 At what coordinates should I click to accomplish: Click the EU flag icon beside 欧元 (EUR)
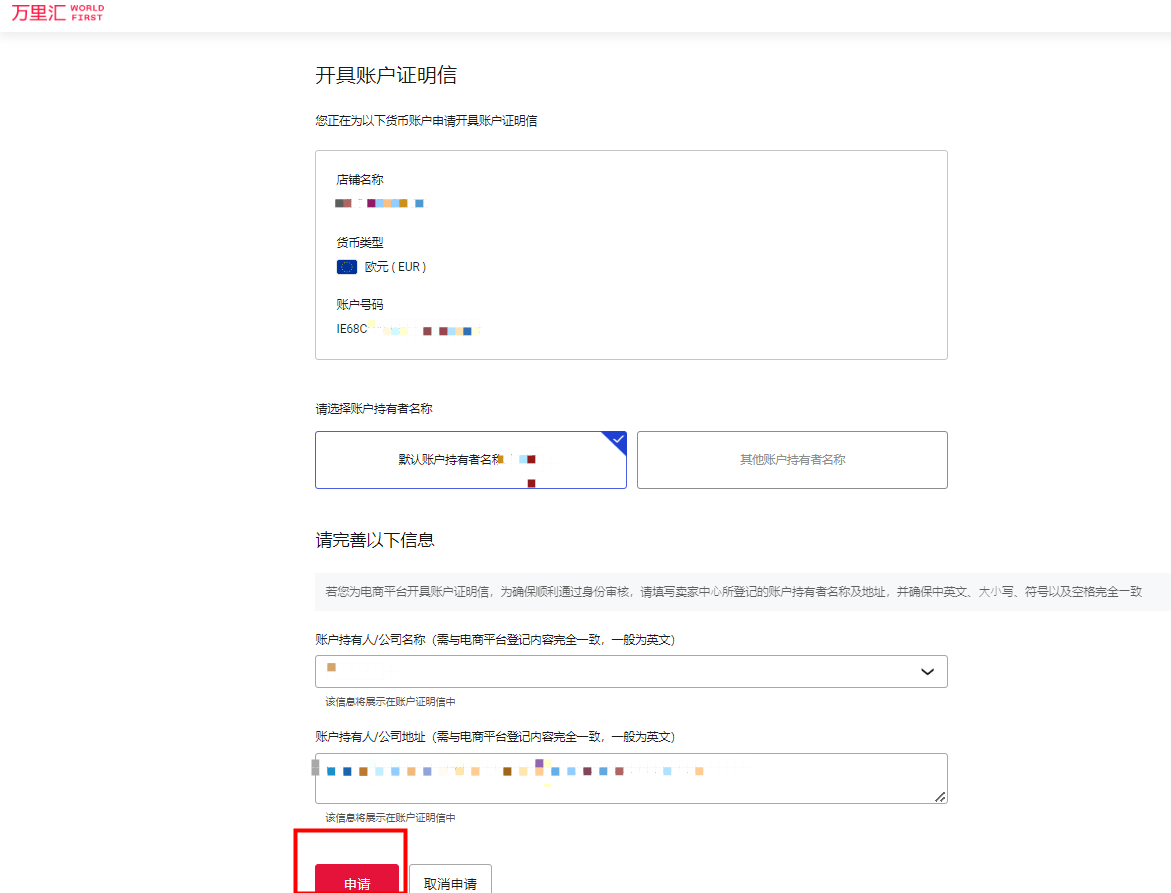click(x=345, y=266)
